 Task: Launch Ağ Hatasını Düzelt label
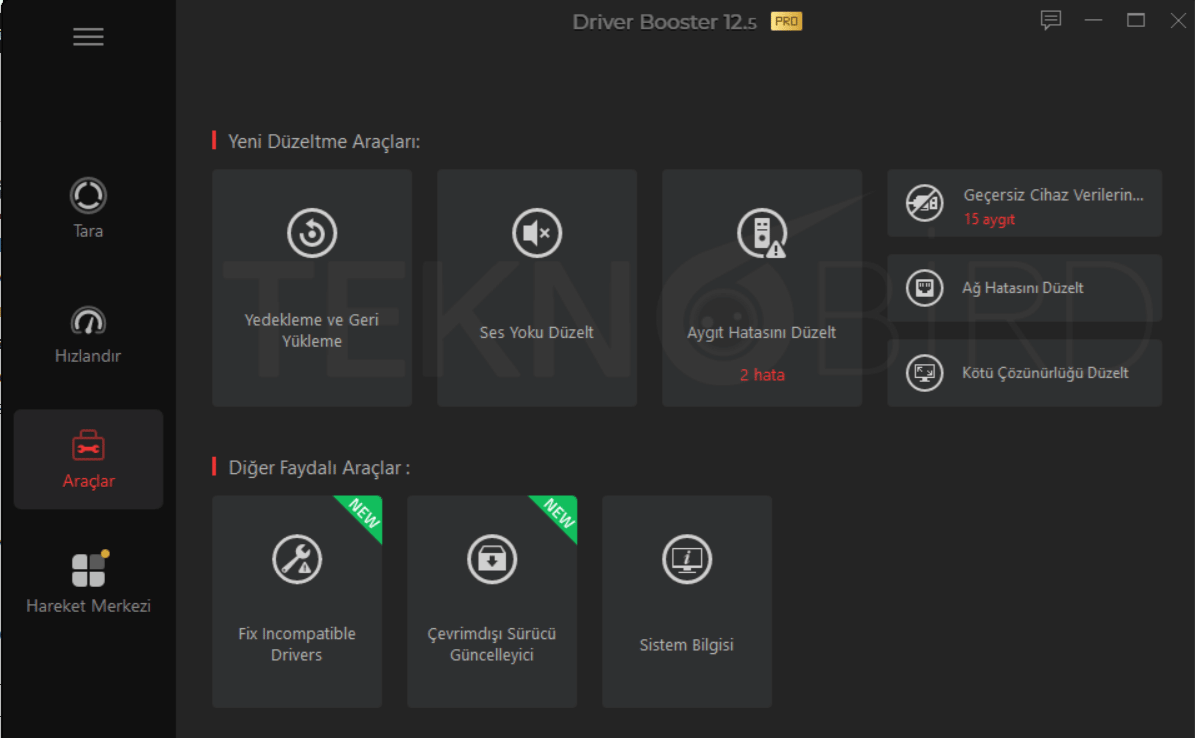[1022, 288]
